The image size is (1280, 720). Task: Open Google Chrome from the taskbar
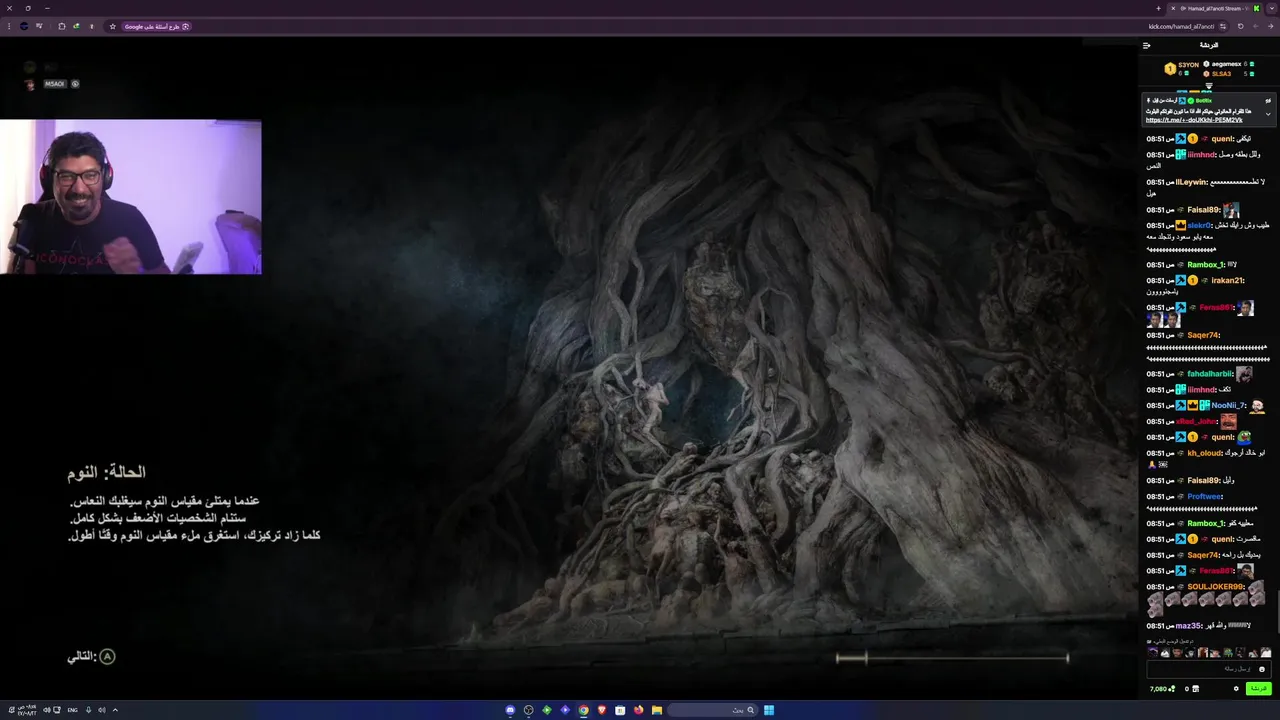pos(583,710)
